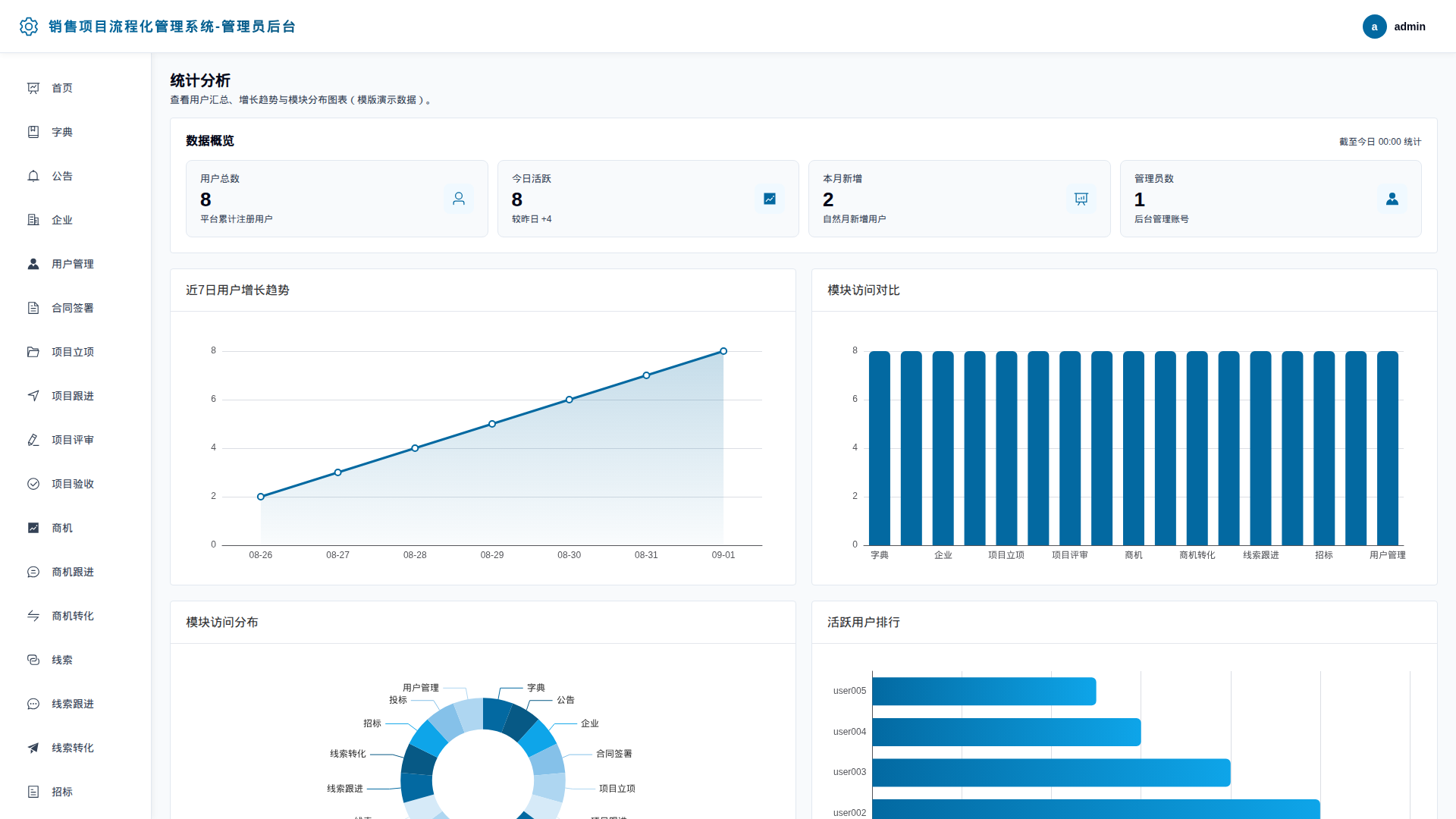
Task: Click the user005 bar in 活跃用户排行
Action: [984, 692]
